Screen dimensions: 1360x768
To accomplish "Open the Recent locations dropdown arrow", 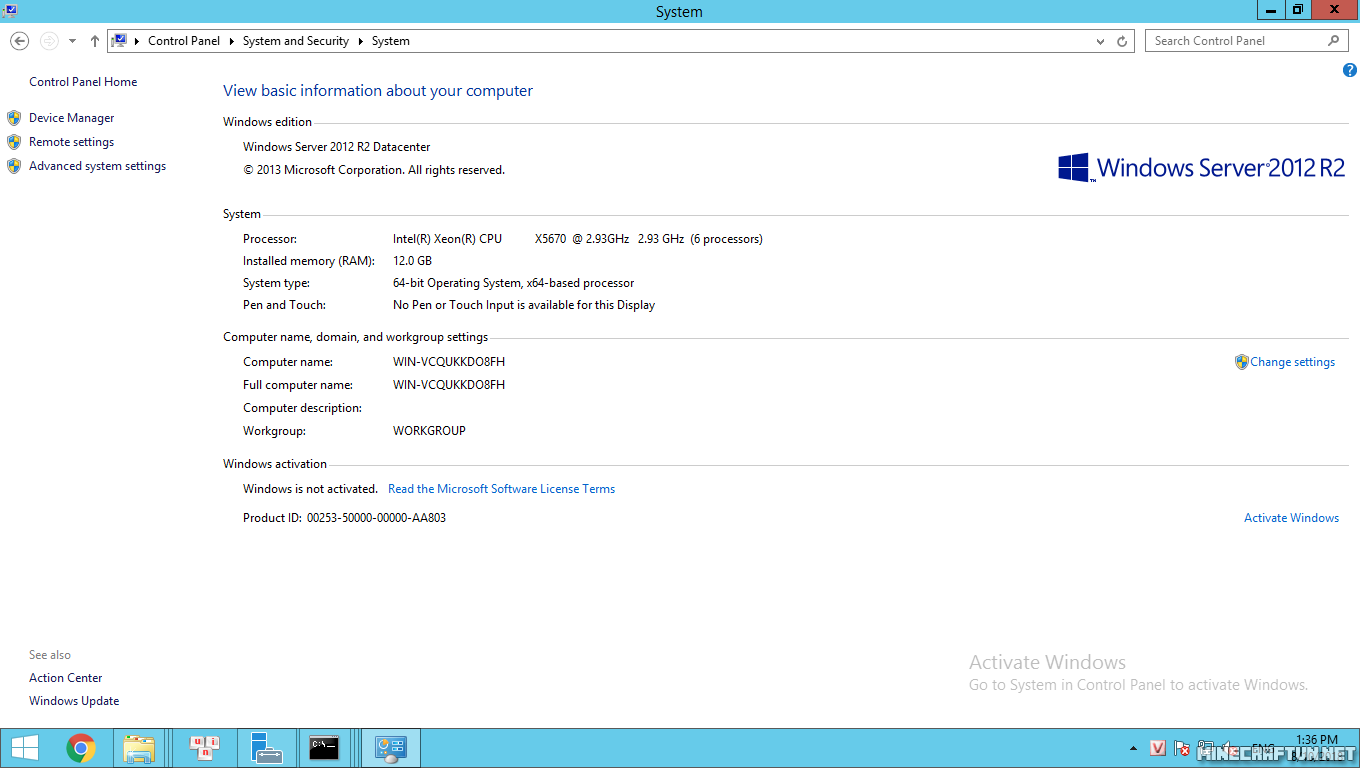I will (x=72, y=41).
